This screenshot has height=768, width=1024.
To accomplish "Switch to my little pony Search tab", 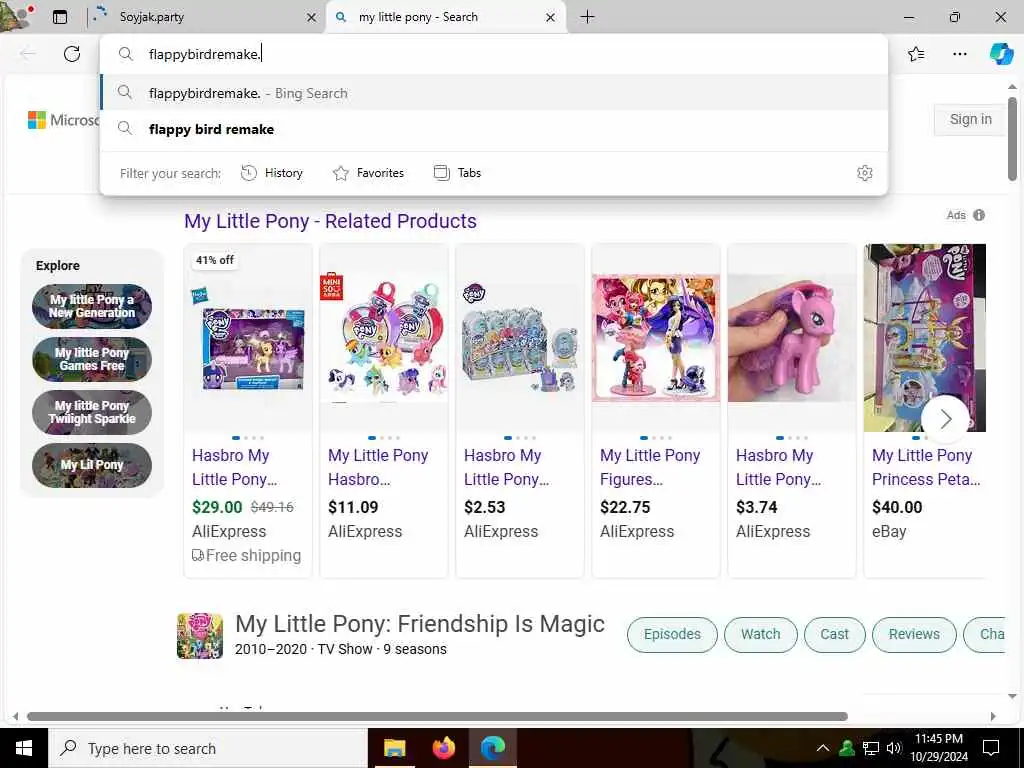I will [446, 17].
